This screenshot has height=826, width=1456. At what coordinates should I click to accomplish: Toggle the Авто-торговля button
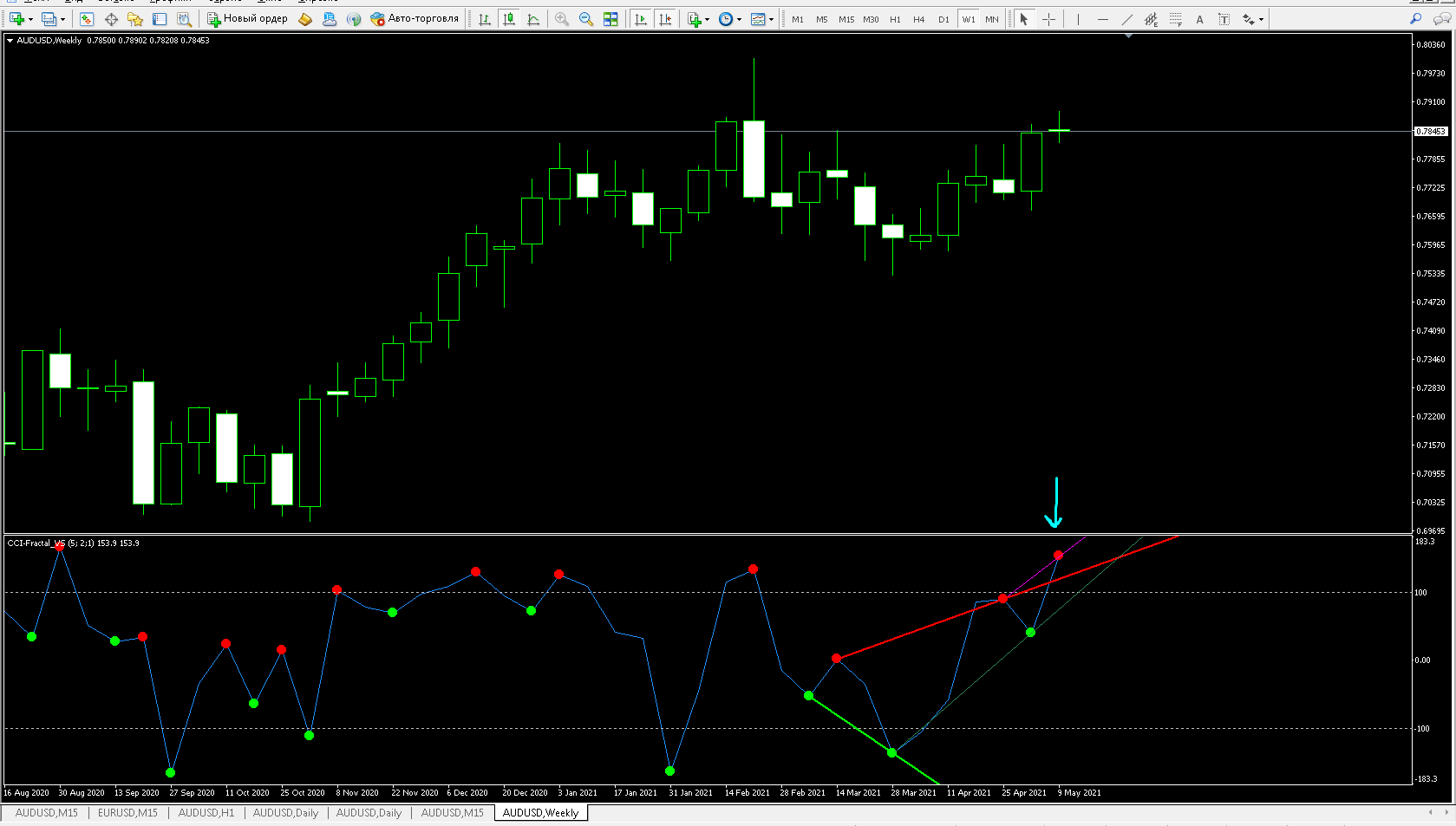click(x=415, y=19)
